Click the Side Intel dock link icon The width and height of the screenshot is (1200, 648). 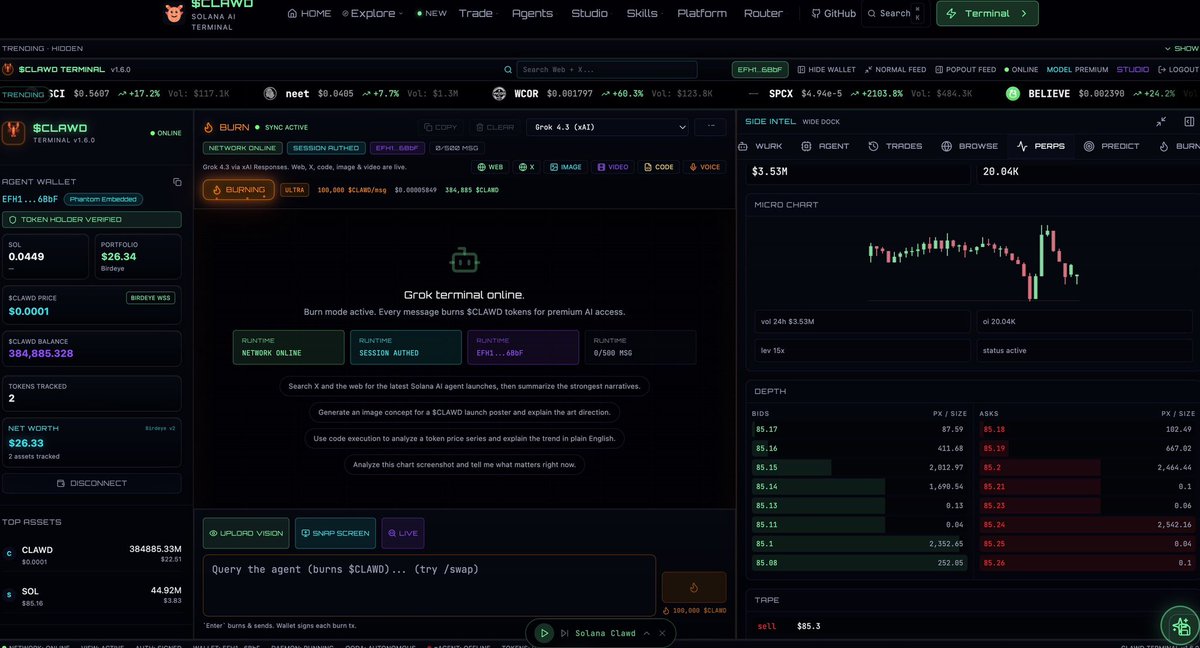pyautogui.click(x=1188, y=121)
